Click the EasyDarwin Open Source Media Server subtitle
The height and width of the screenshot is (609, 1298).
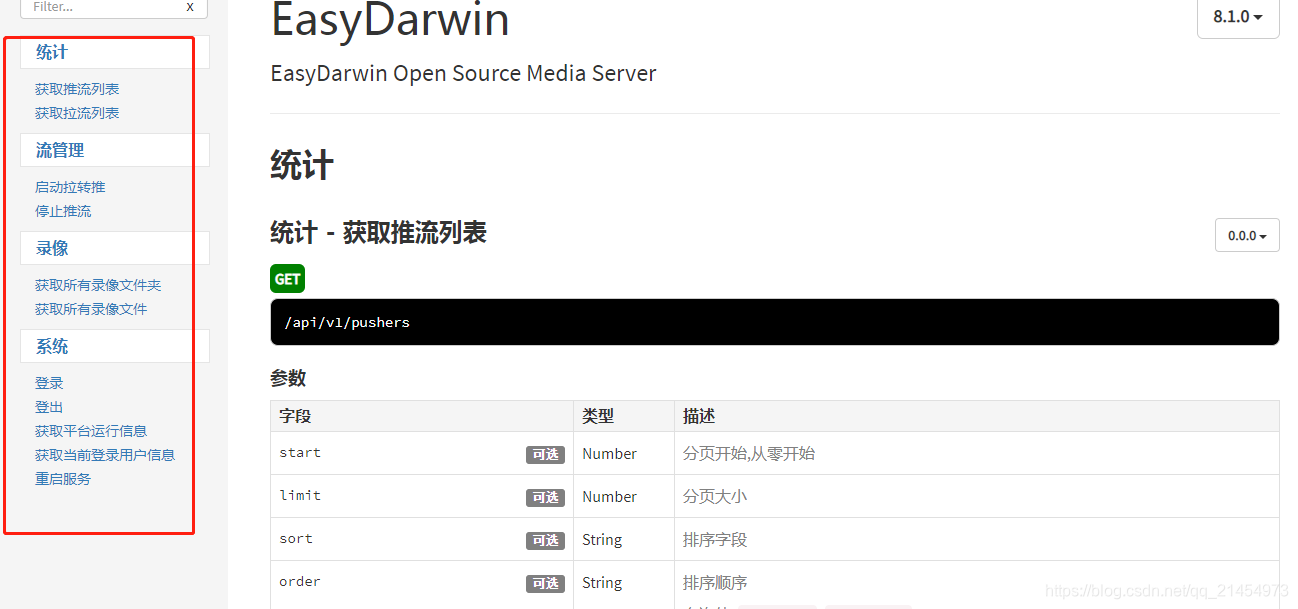[x=463, y=74]
